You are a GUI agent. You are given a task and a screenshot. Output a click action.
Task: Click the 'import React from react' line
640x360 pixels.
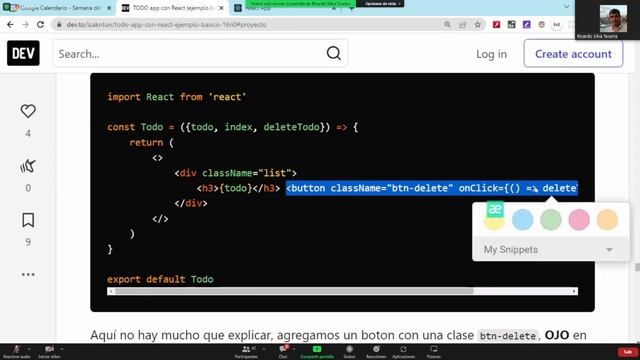pos(176,97)
